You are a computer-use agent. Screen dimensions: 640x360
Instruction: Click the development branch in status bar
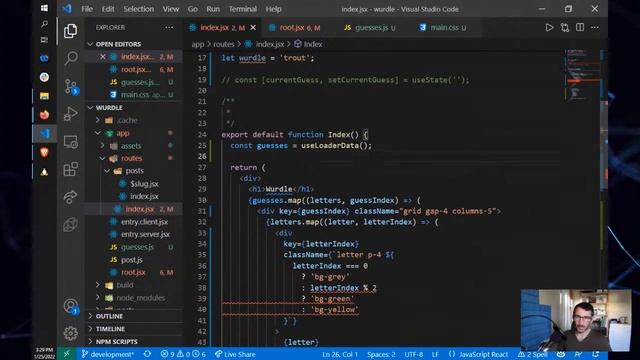point(108,354)
